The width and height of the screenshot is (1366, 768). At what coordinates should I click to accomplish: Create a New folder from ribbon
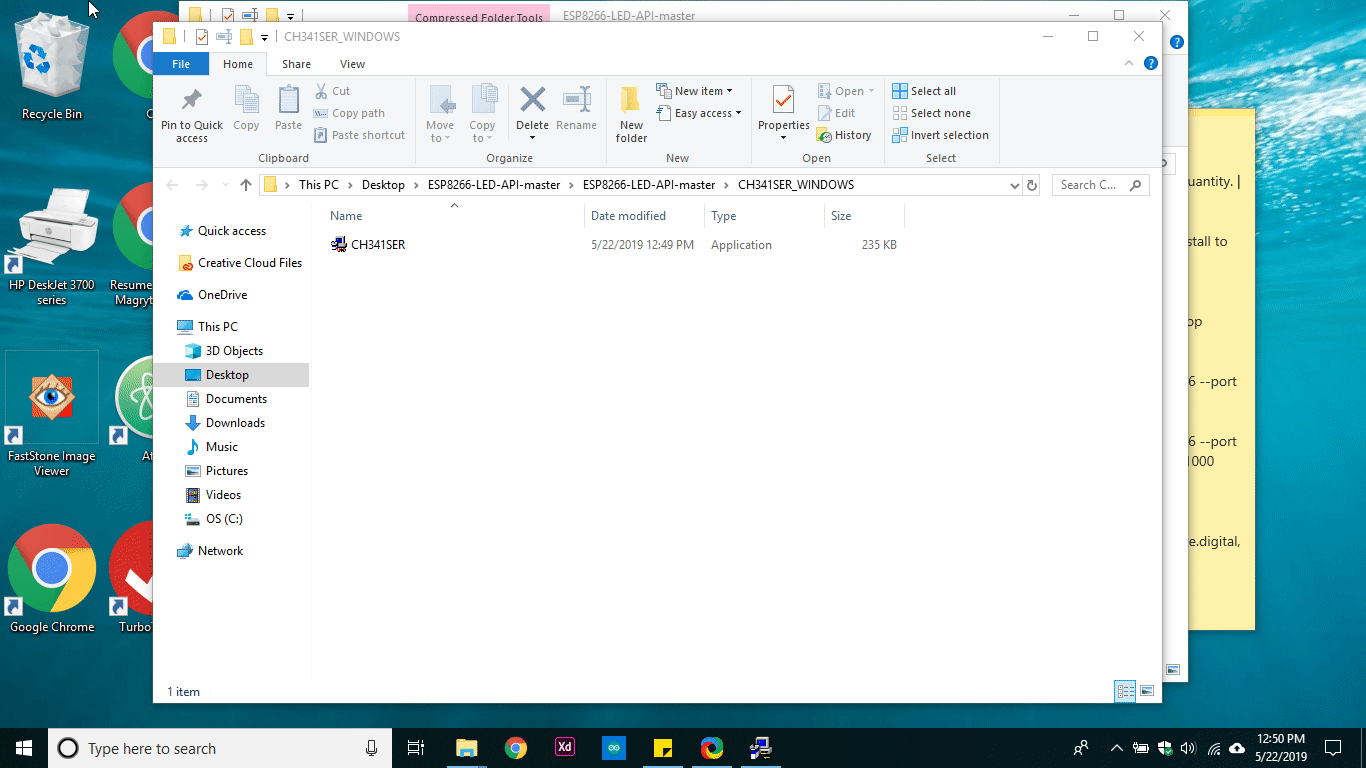pos(631,114)
